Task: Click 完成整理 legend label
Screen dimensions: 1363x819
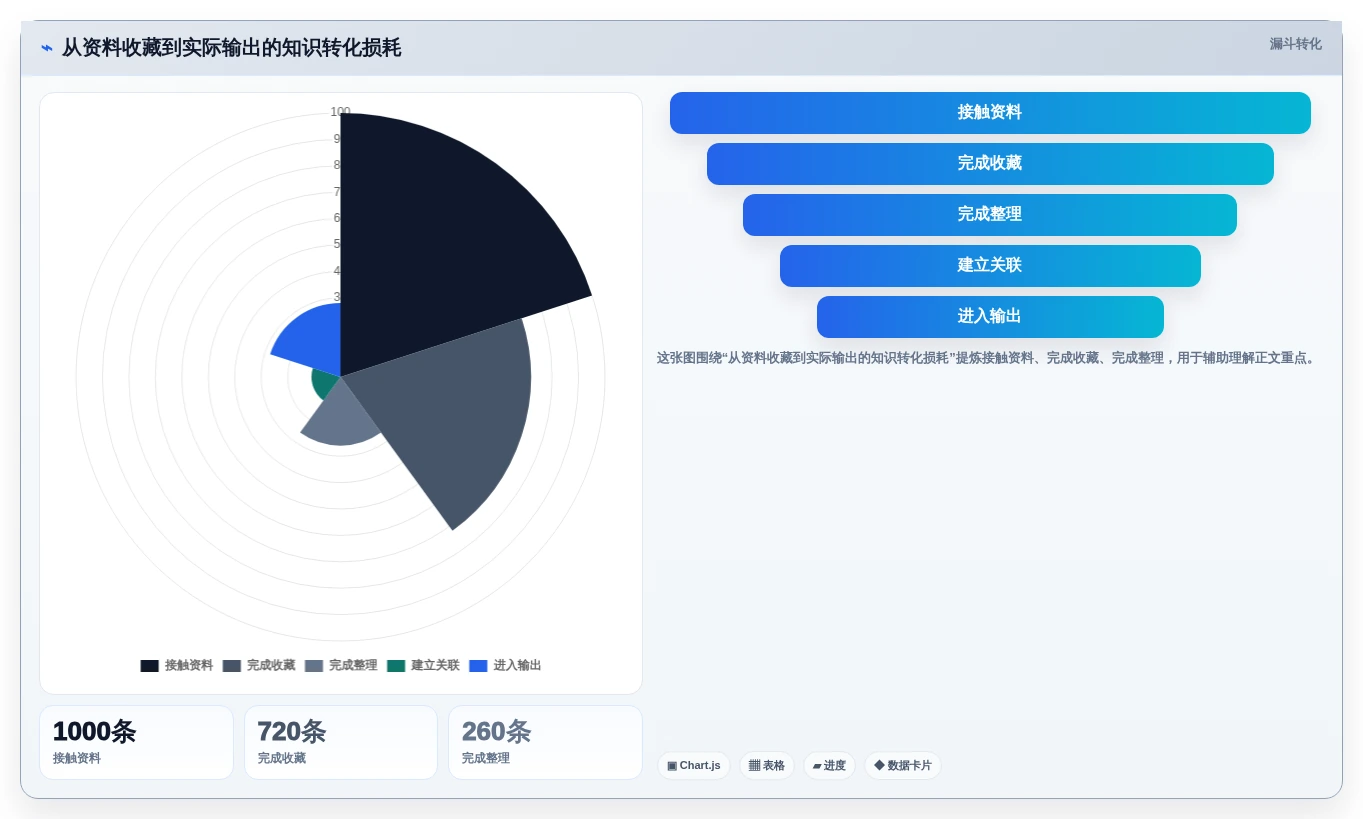Action: 353,666
